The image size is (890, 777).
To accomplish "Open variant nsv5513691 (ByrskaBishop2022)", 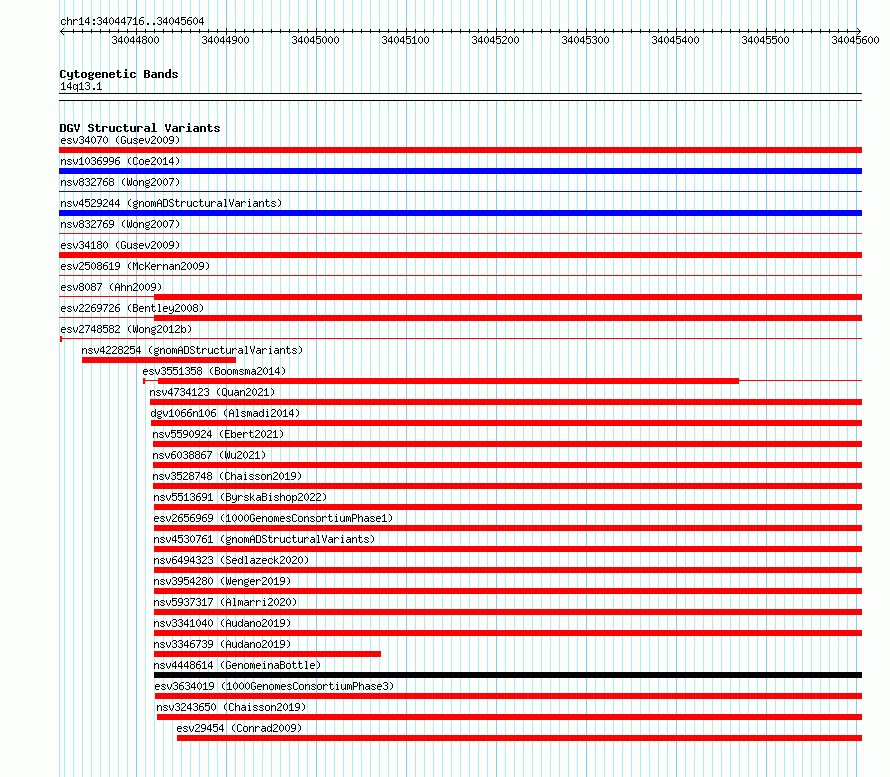I will (x=240, y=497).
